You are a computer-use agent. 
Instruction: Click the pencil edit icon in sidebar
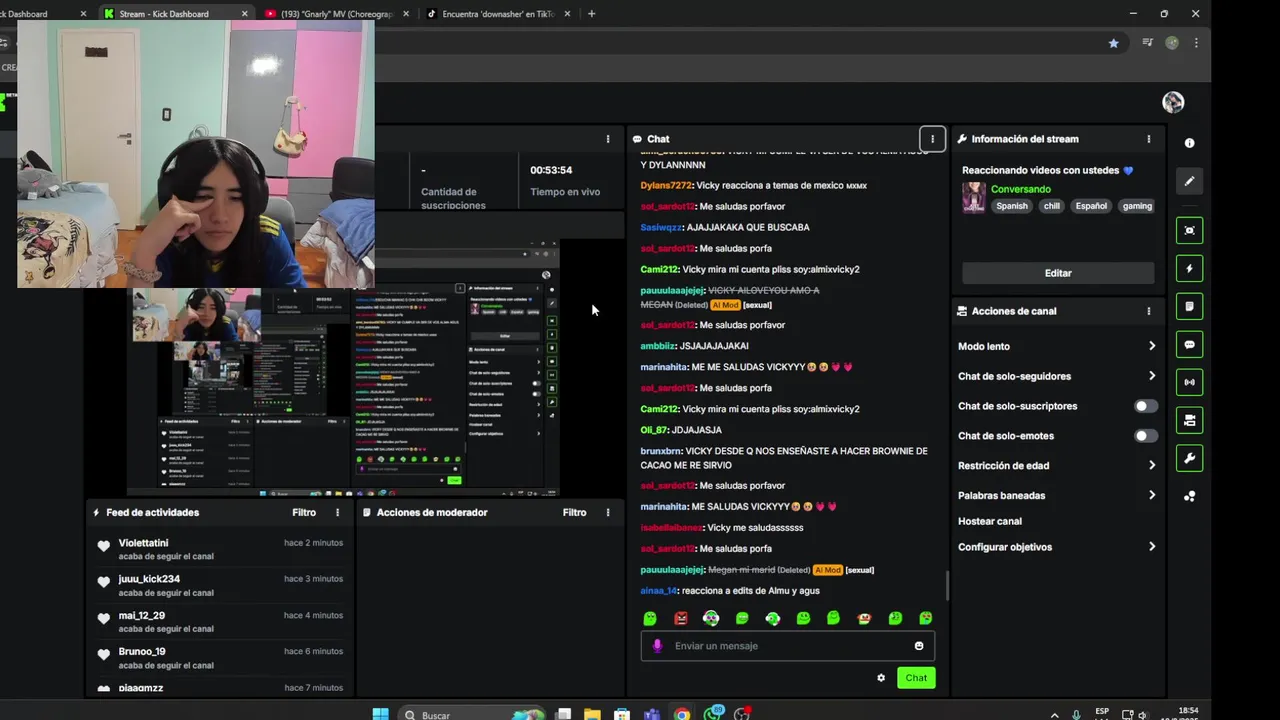[1189, 181]
